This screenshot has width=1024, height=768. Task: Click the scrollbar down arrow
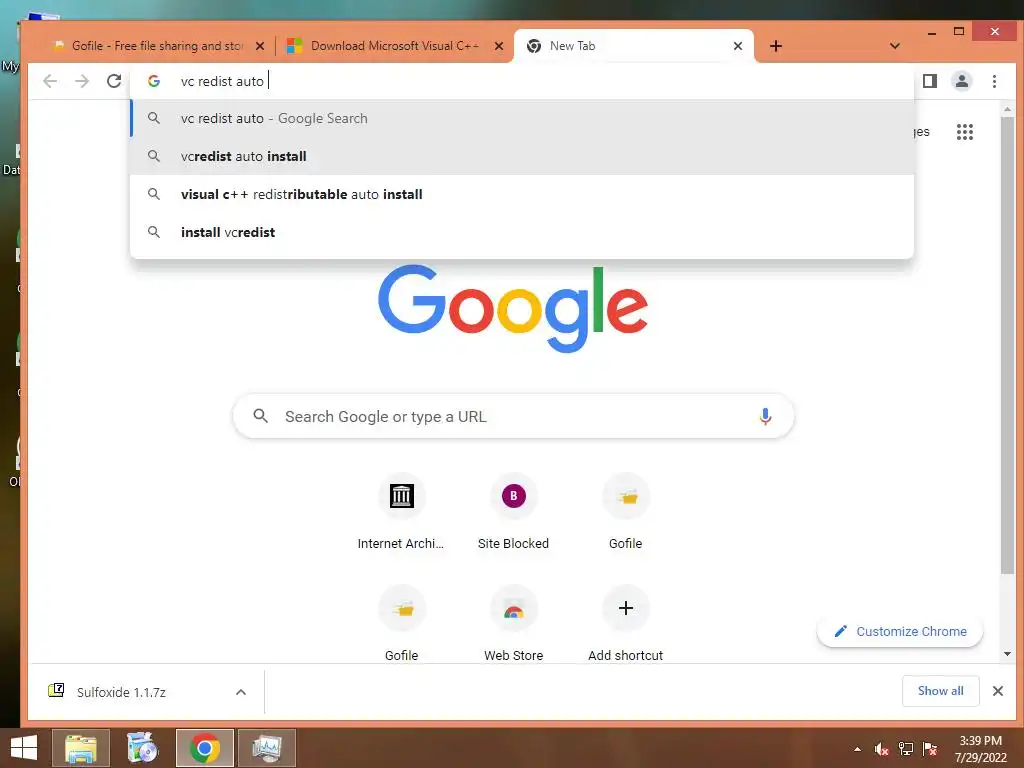(1007, 654)
